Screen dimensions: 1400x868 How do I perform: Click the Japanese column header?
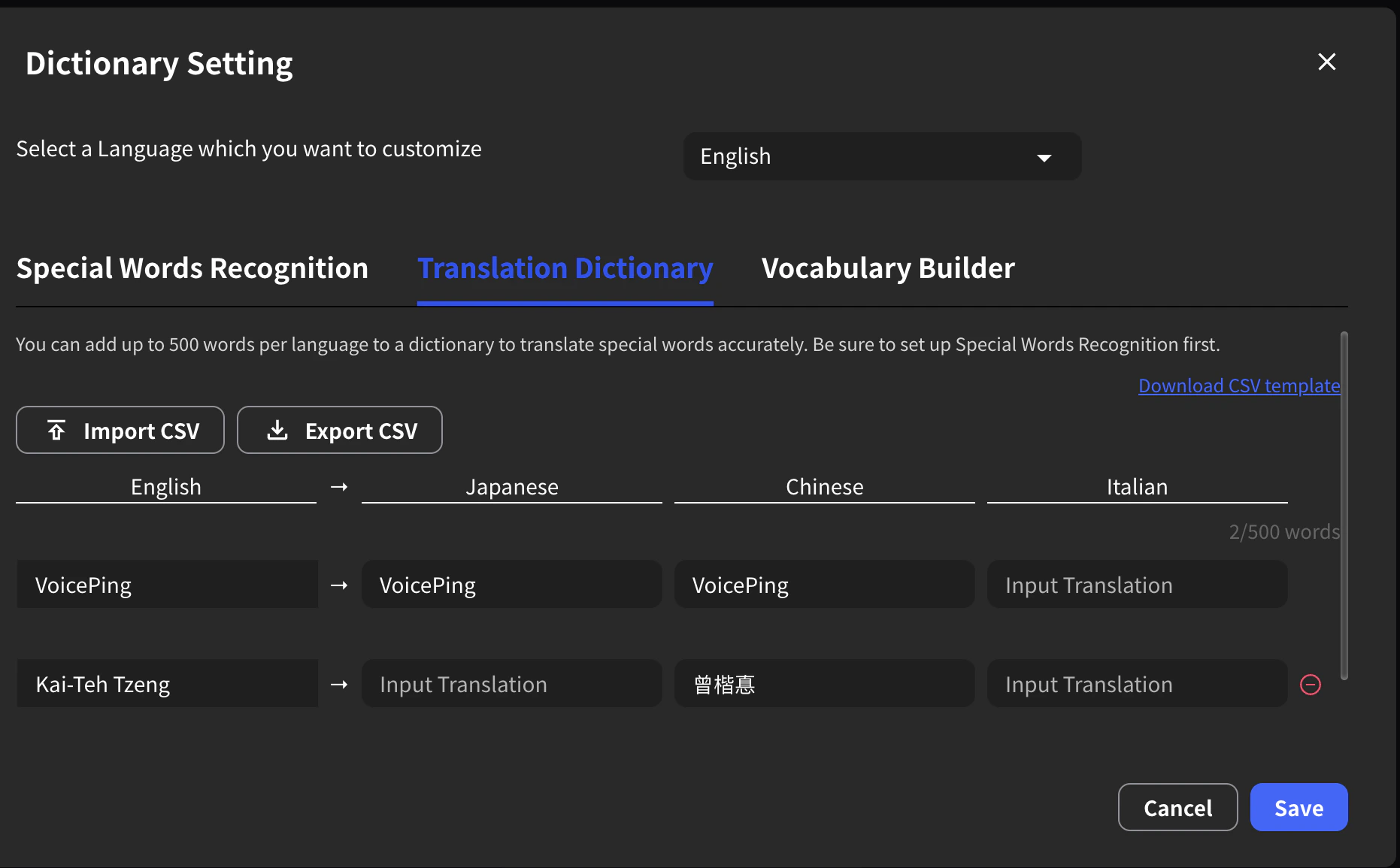pos(512,487)
